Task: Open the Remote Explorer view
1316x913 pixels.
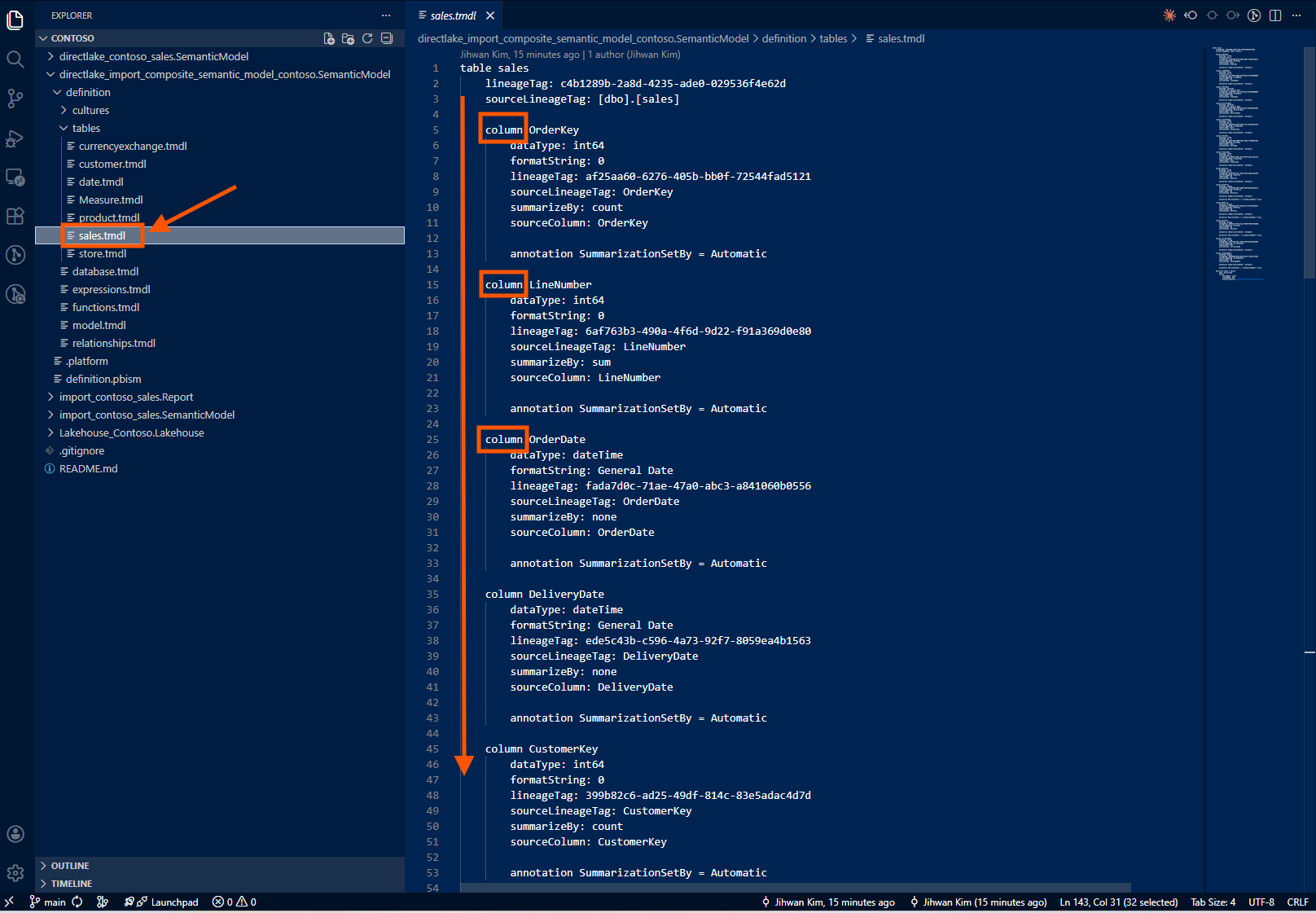Action: point(15,177)
